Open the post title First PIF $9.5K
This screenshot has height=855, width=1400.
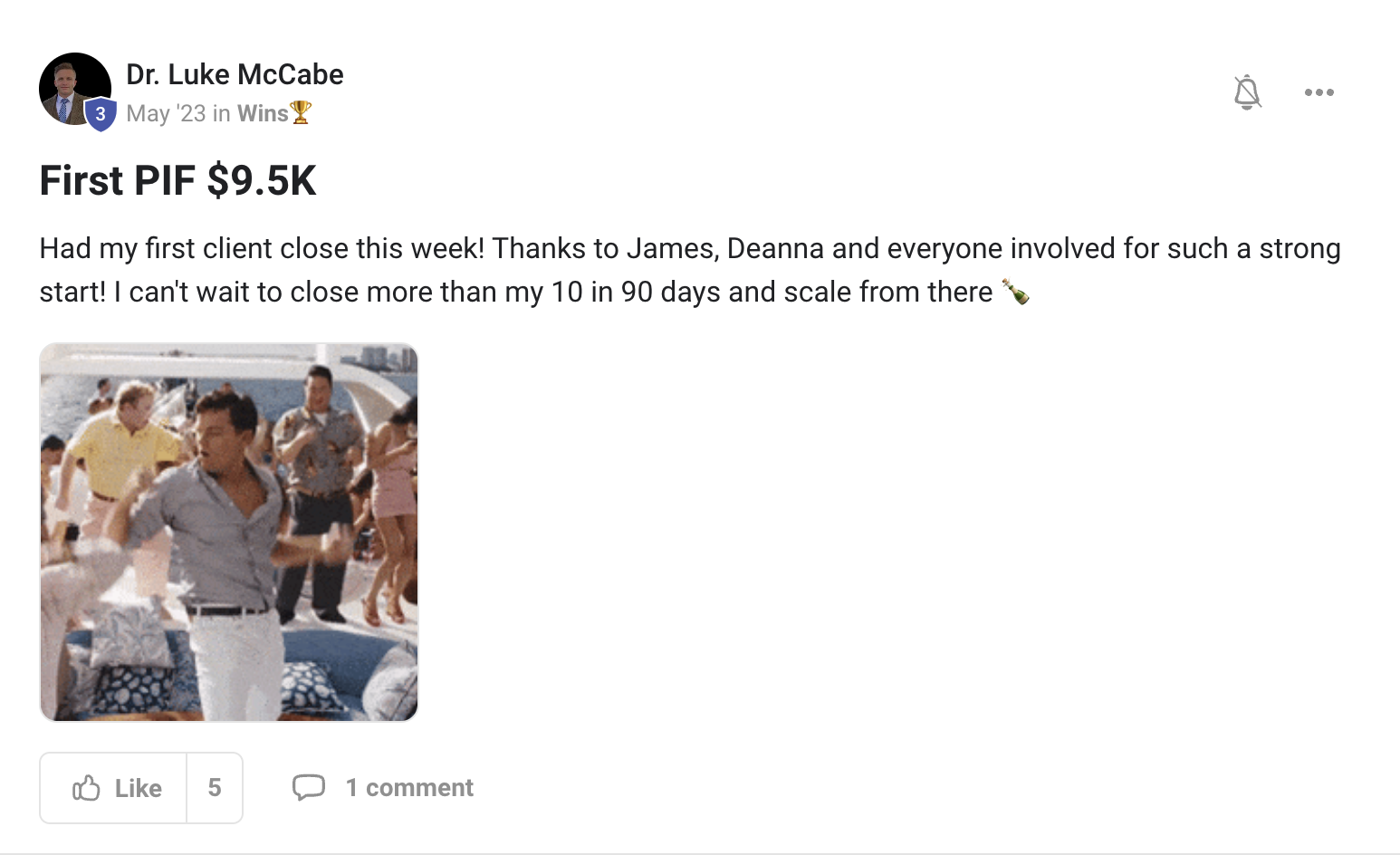pyautogui.click(x=177, y=180)
